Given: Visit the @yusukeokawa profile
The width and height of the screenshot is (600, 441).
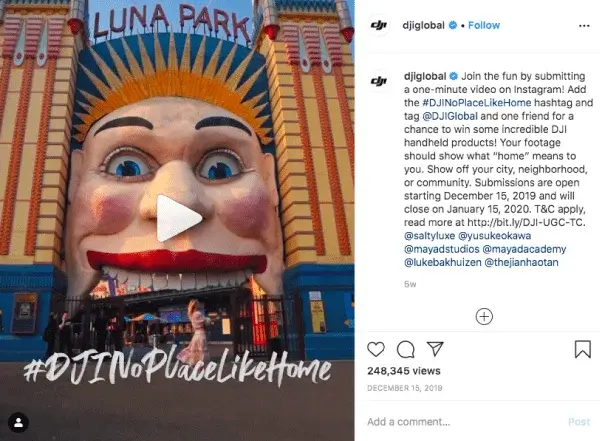Looking at the screenshot, I should click(x=494, y=235).
